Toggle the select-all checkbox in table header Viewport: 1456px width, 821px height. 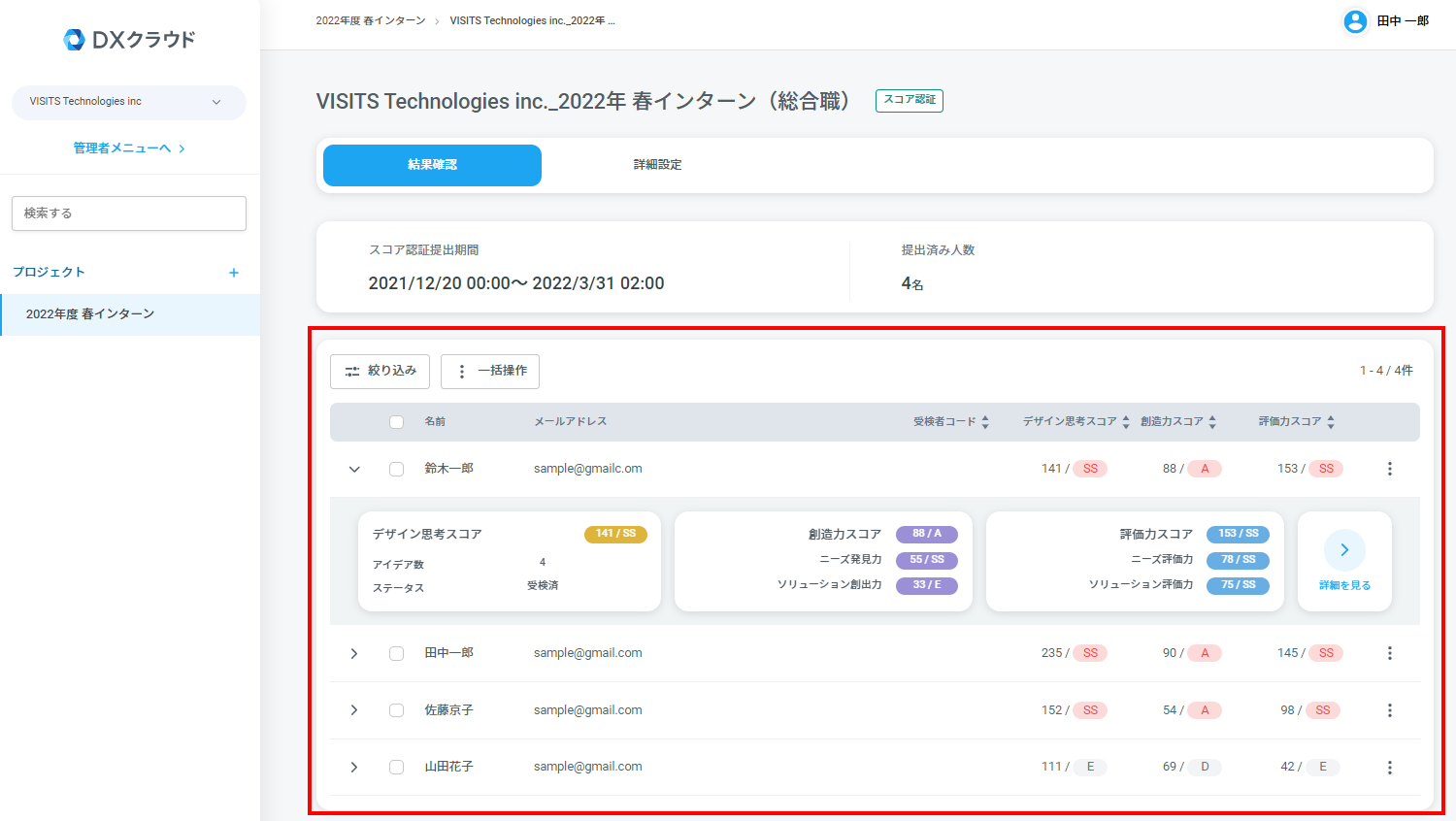coord(396,422)
